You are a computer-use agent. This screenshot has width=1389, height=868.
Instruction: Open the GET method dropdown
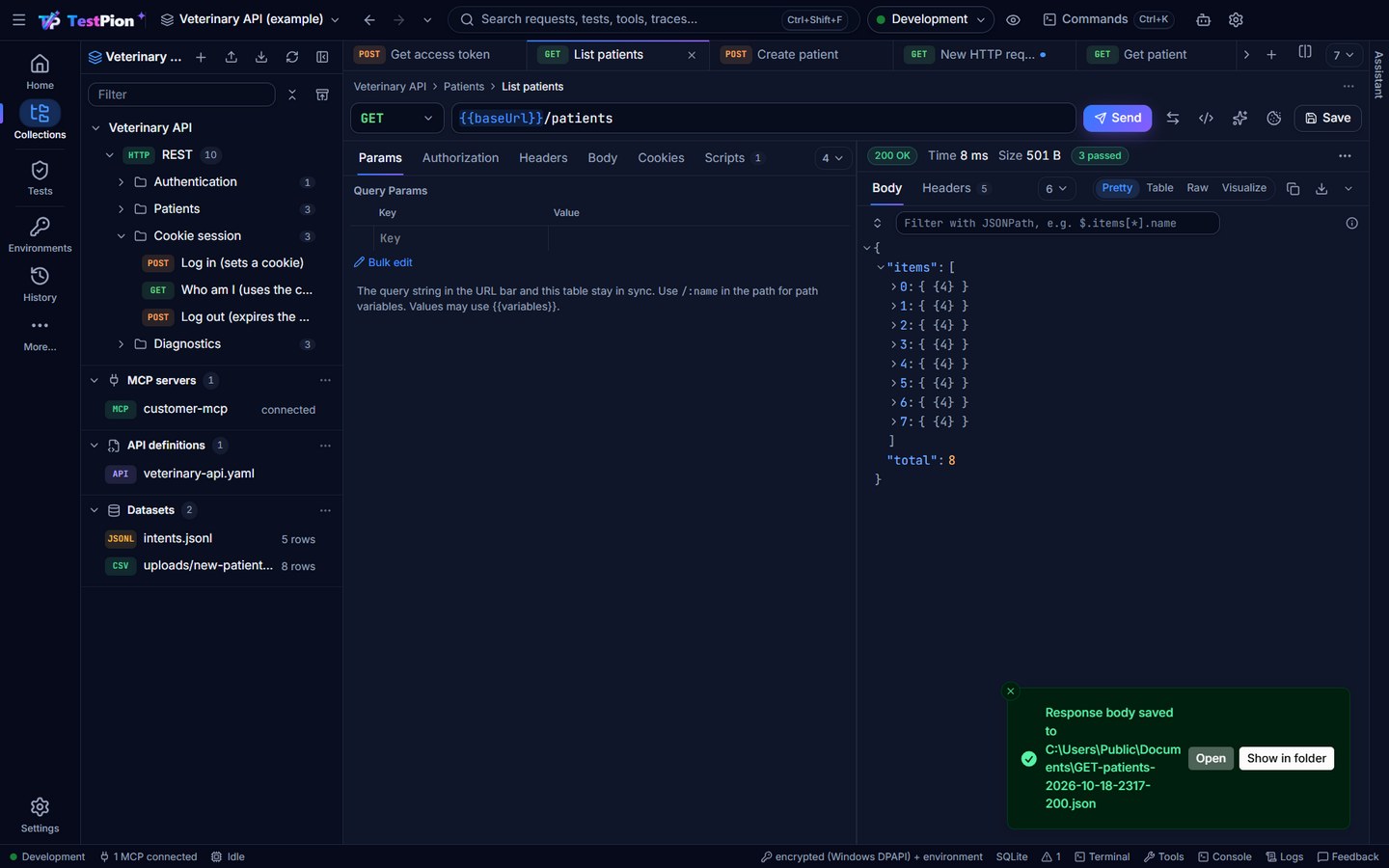pyautogui.click(x=396, y=118)
